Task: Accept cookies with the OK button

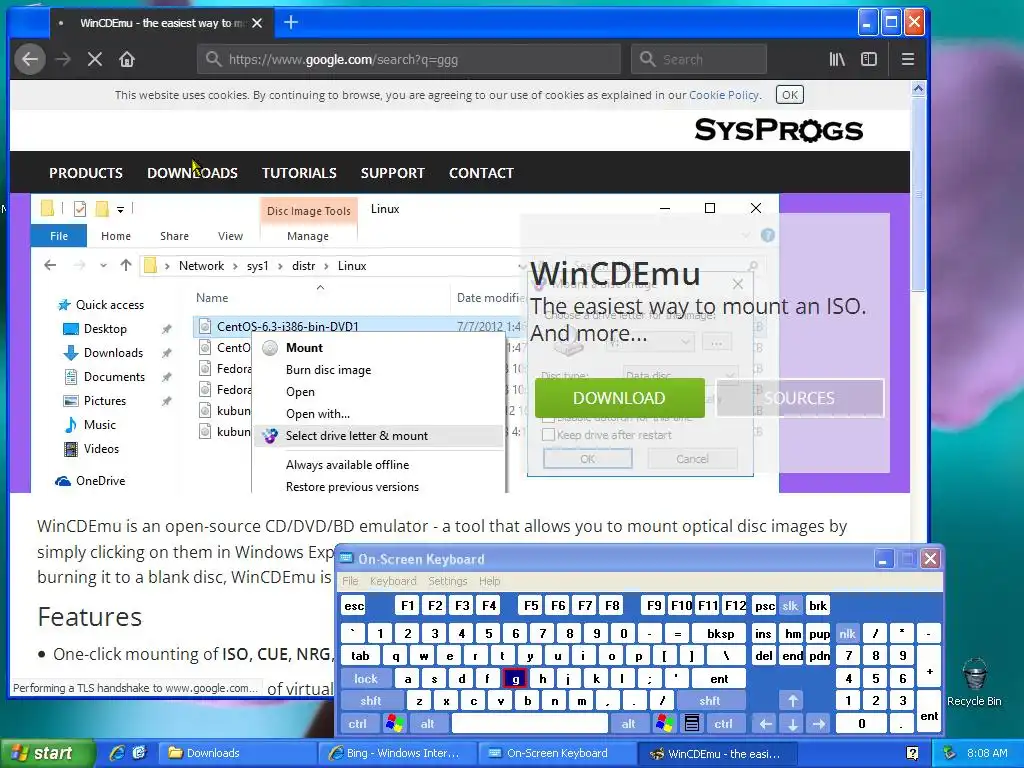Action: (790, 95)
